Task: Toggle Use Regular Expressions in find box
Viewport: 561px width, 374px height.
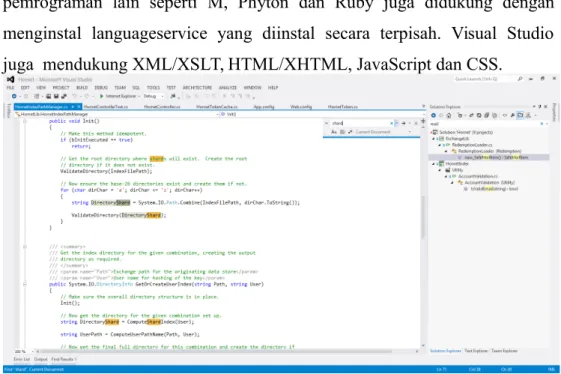Action: coord(350,132)
